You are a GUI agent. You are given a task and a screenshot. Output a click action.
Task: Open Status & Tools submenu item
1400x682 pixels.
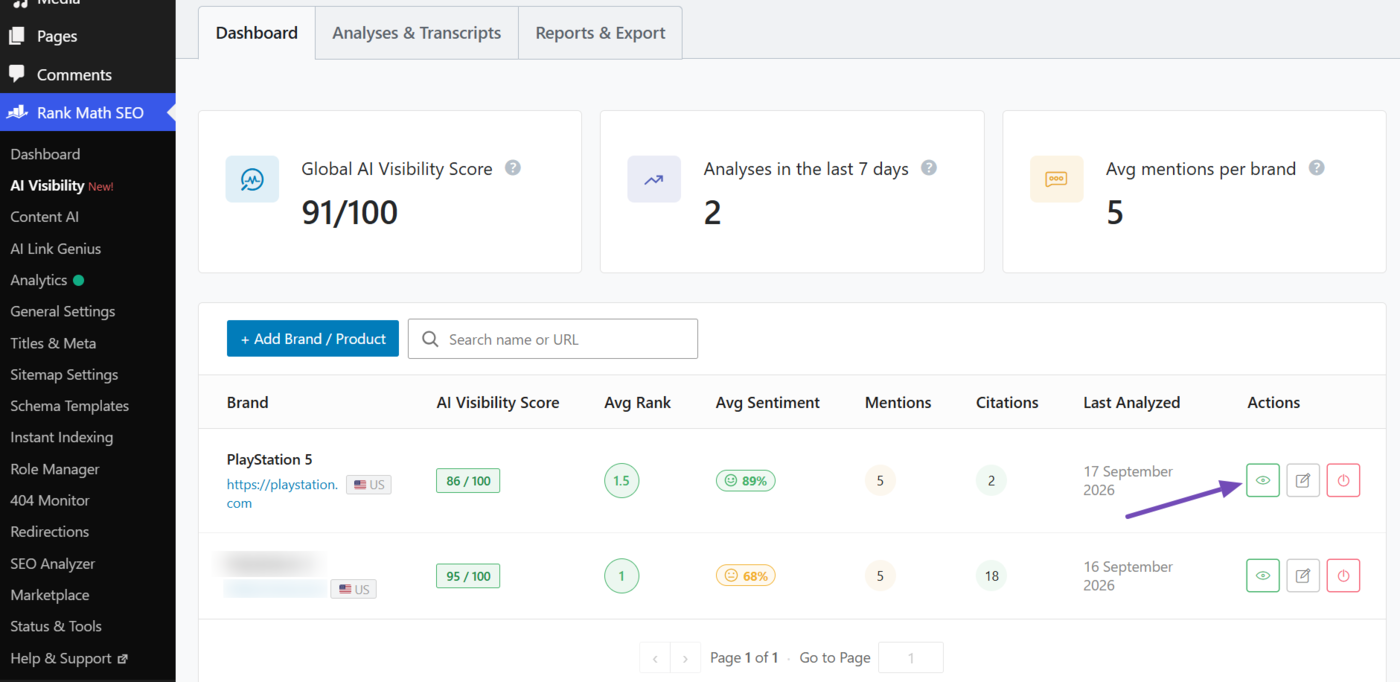[x=56, y=626]
